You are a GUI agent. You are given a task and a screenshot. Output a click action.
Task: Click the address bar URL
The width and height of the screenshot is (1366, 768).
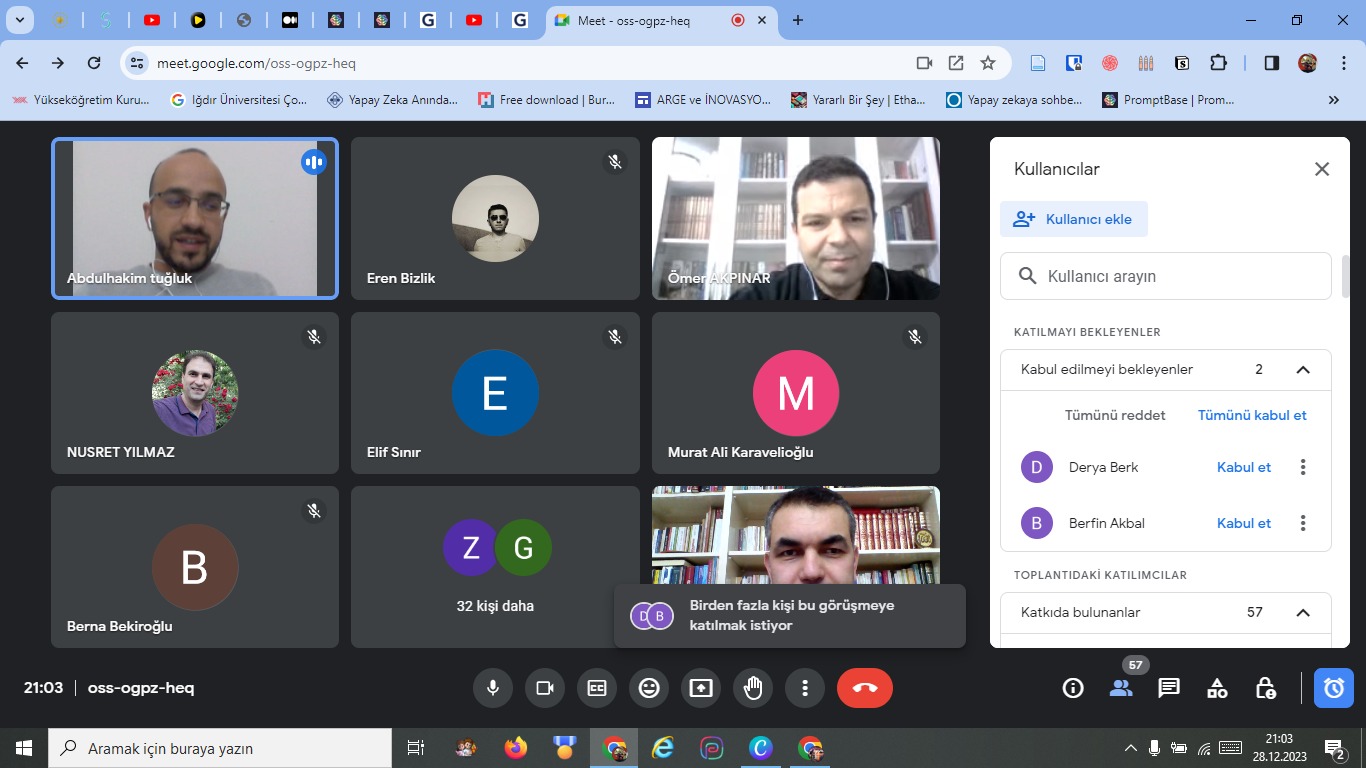[256, 63]
